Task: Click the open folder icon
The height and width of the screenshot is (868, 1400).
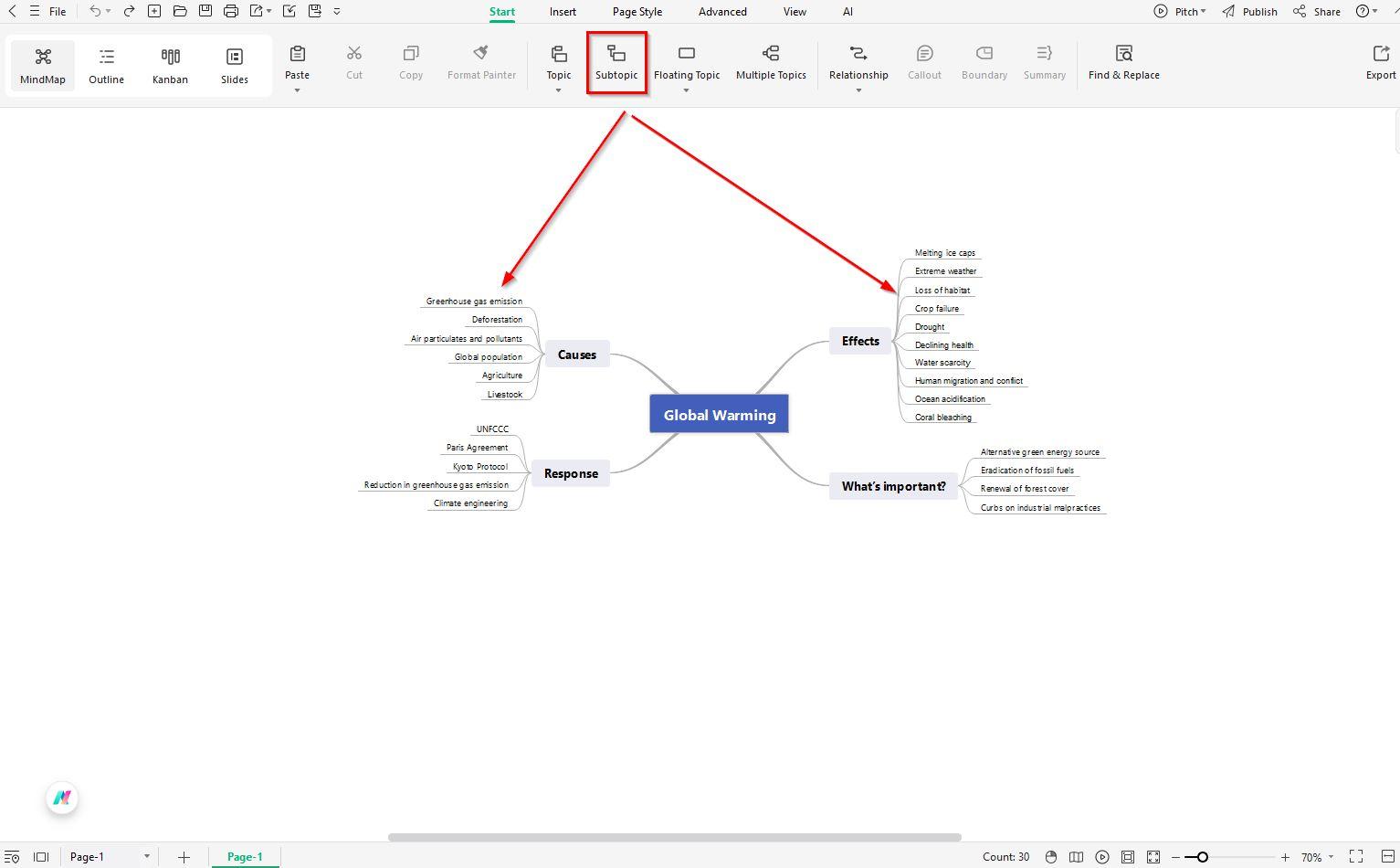Action: tap(180, 11)
